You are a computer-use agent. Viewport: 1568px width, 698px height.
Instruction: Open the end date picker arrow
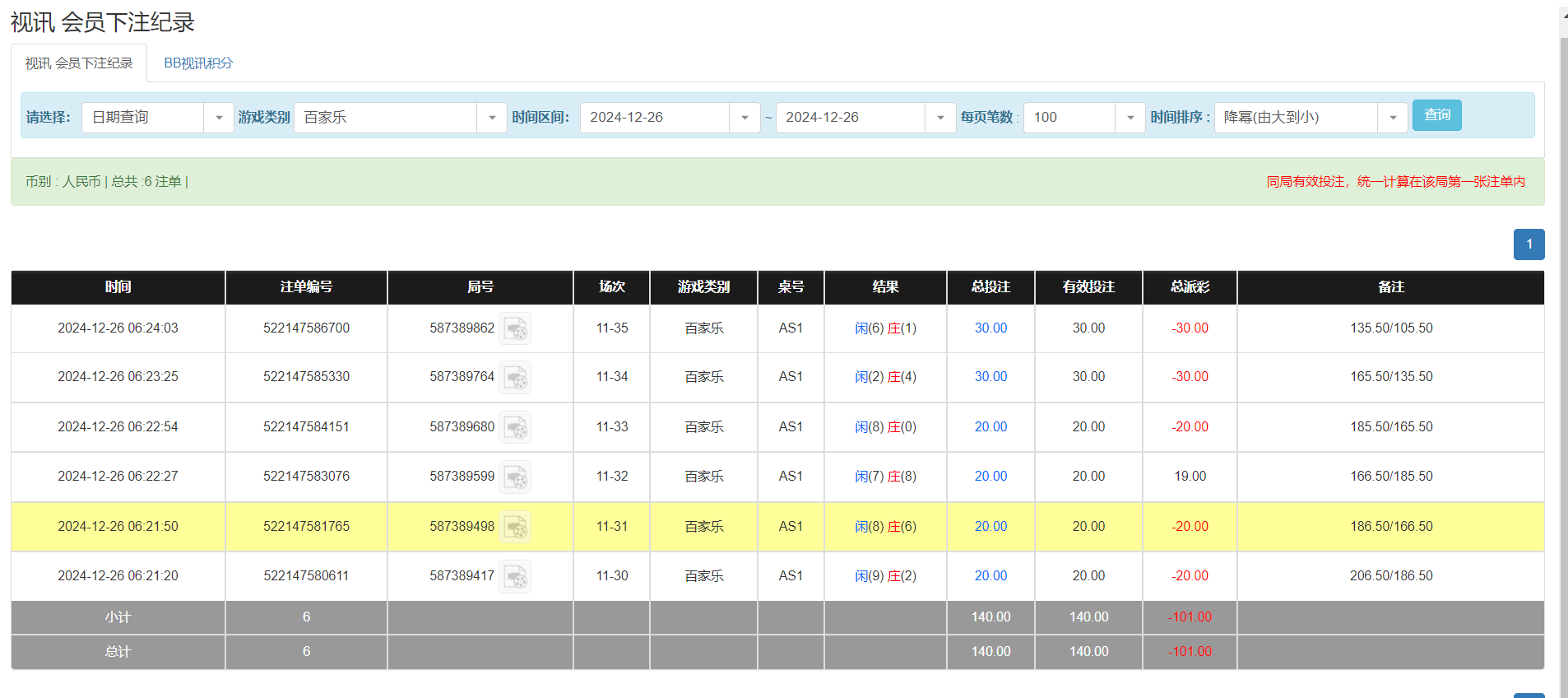click(x=940, y=118)
